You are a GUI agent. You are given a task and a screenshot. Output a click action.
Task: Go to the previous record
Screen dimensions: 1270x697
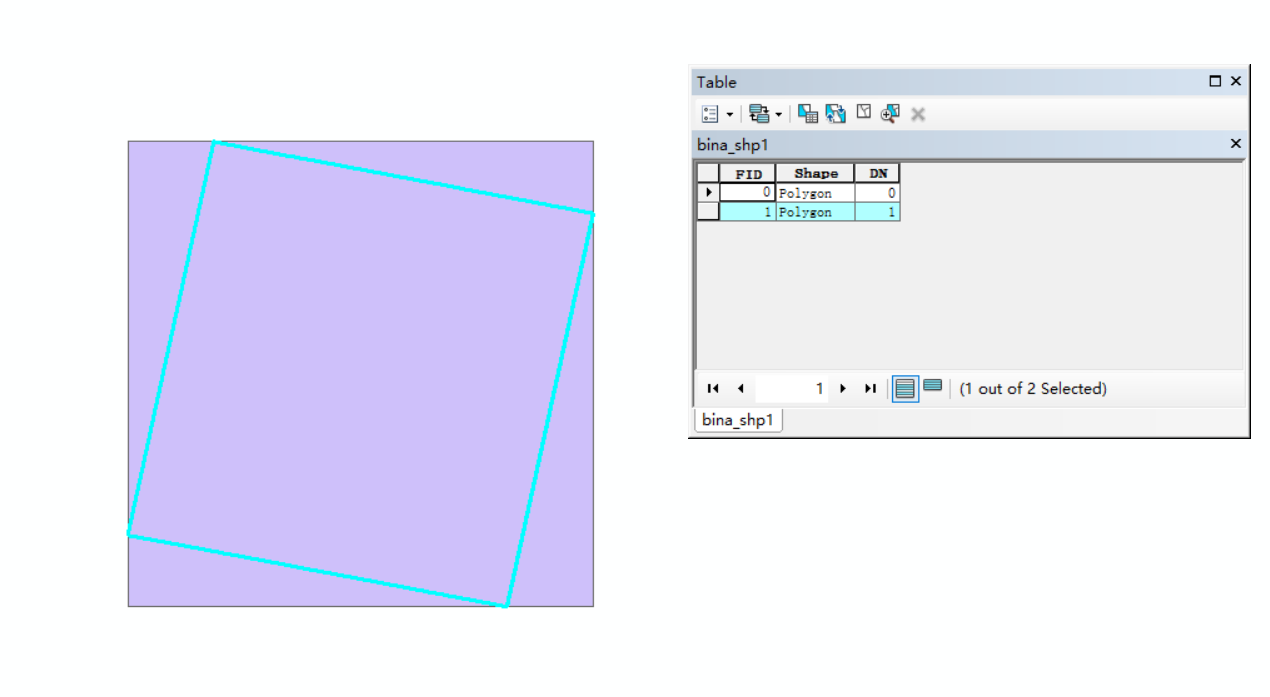pyautogui.click(x=740, y=388)
